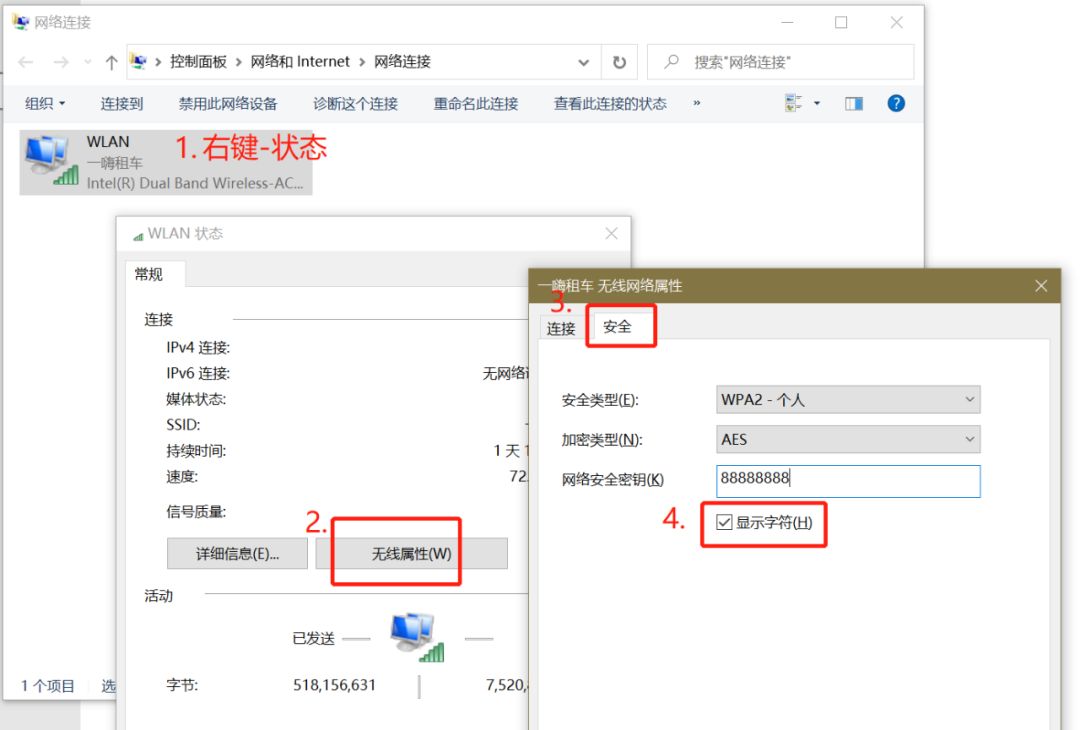Viewport: 1080px width, 730px height.
Task: Close the 无线网络属性 dialog
Action: coord(1041,286)
